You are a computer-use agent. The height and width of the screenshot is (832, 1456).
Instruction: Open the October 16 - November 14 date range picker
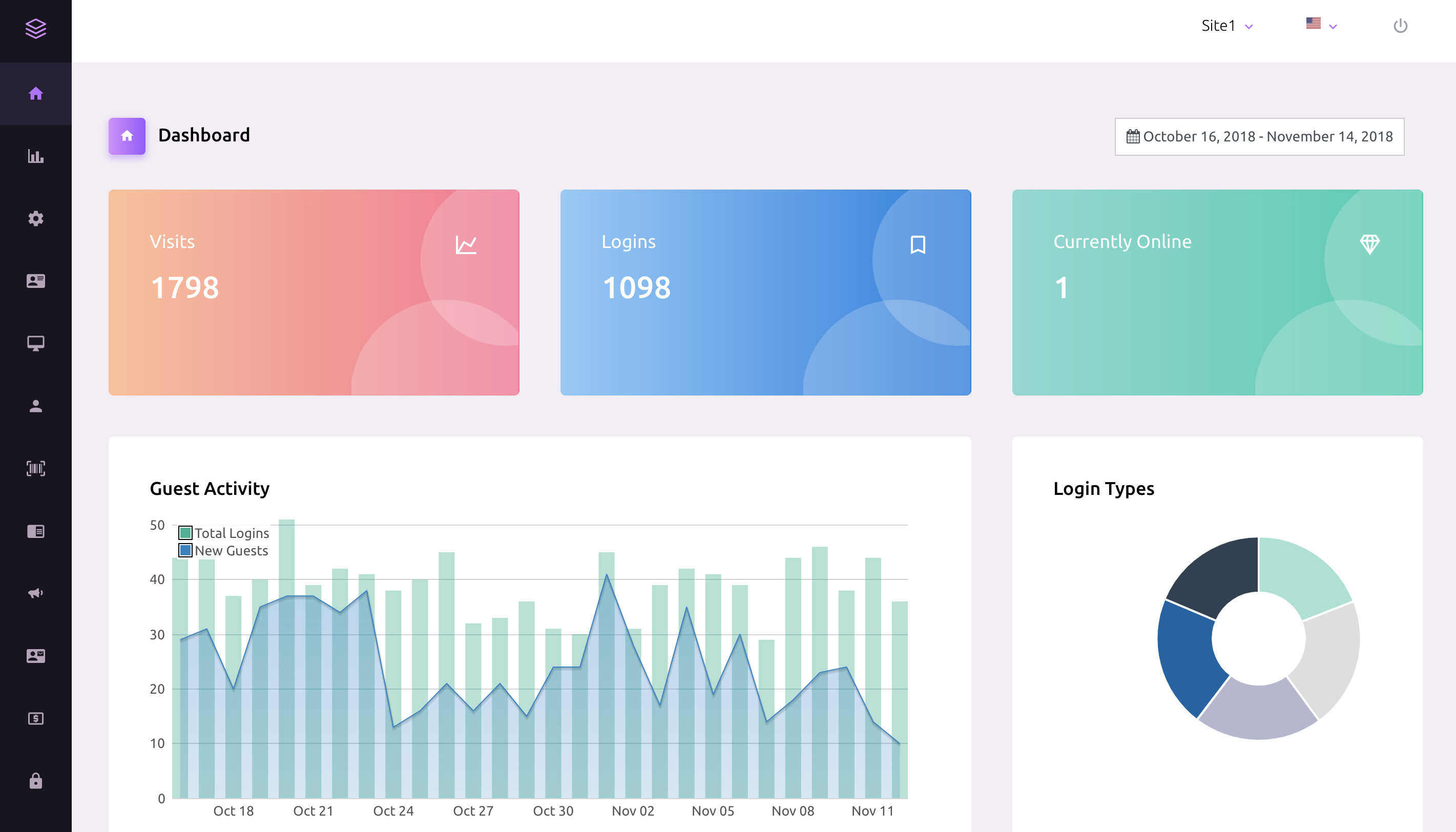point(1259,137)
